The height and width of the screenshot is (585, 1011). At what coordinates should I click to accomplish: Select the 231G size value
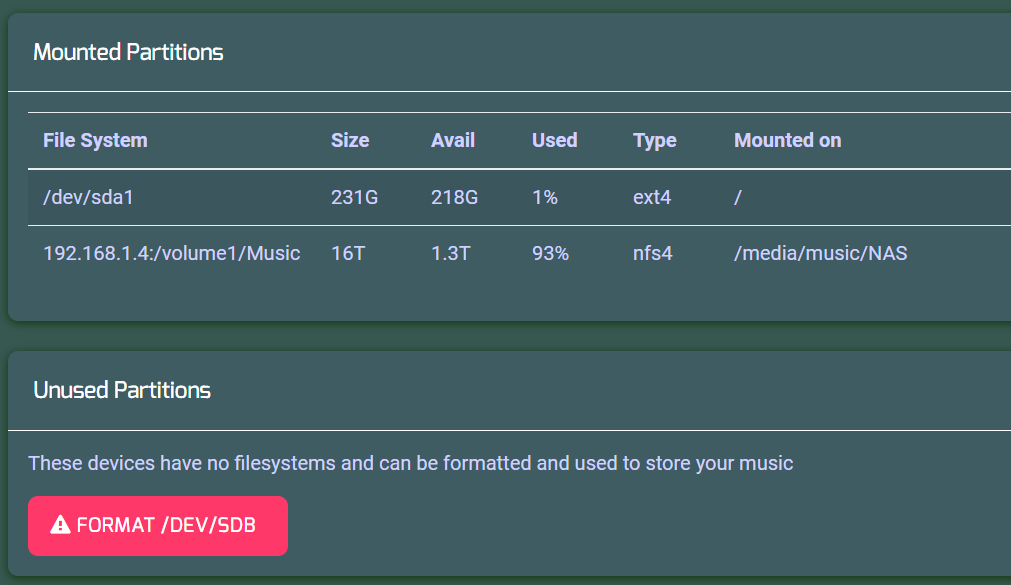pos(355,197)
